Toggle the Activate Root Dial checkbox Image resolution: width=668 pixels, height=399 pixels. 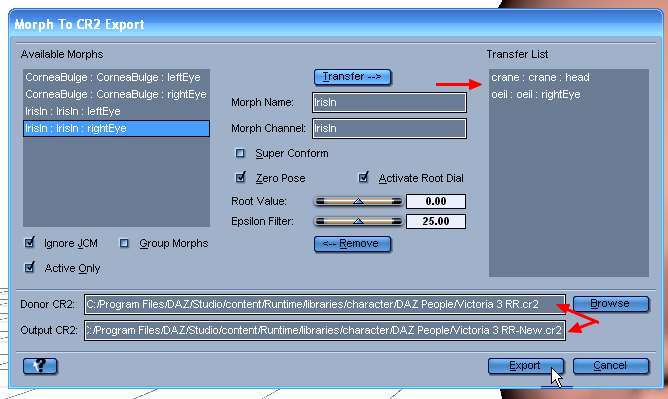pos(363,177)
